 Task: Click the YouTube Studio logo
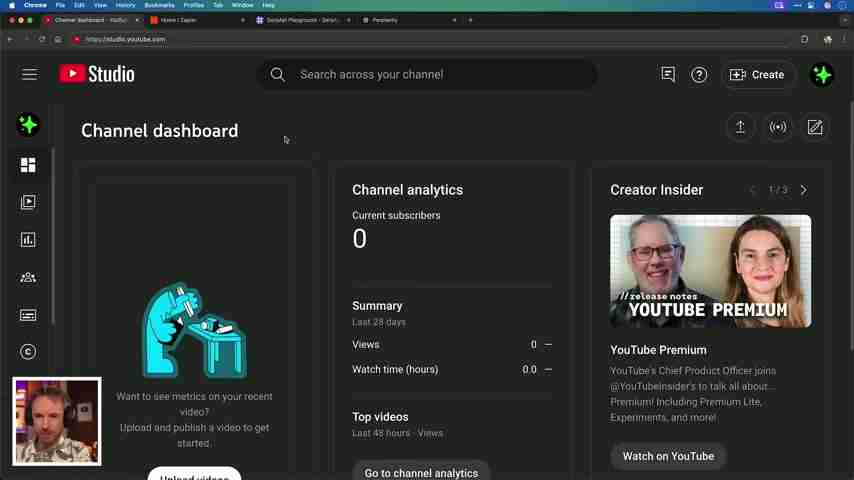coord(97,74)
